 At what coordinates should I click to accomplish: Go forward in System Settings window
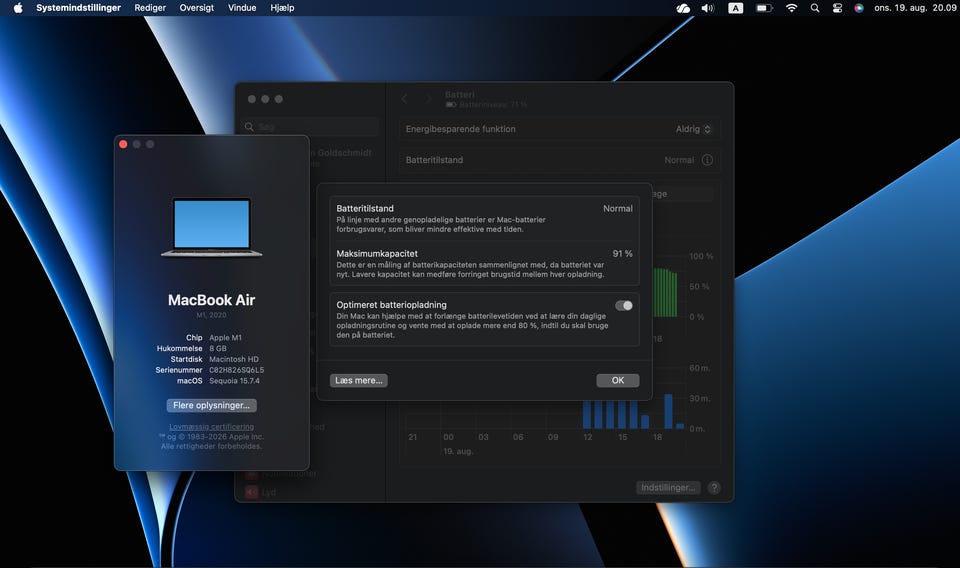[x=429, y=99]
